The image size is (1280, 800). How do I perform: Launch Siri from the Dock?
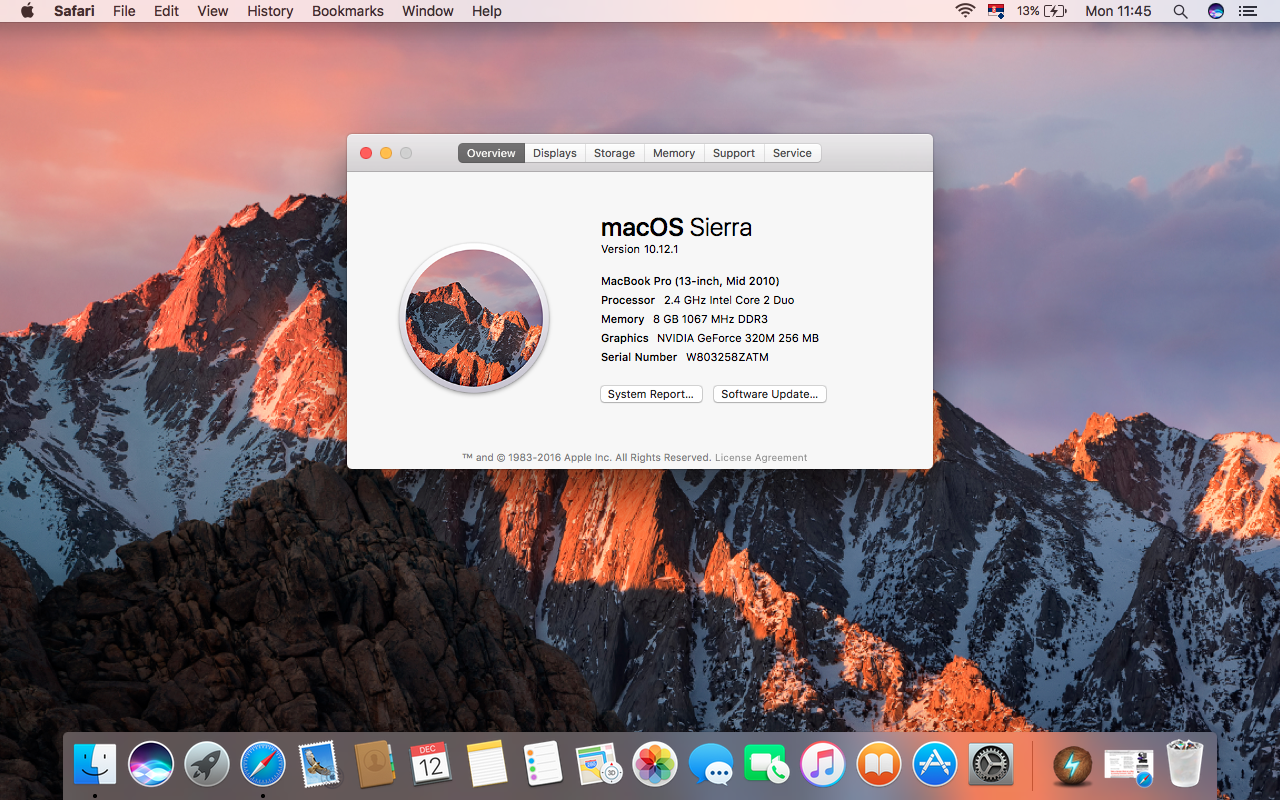click(x=151, y=765)
